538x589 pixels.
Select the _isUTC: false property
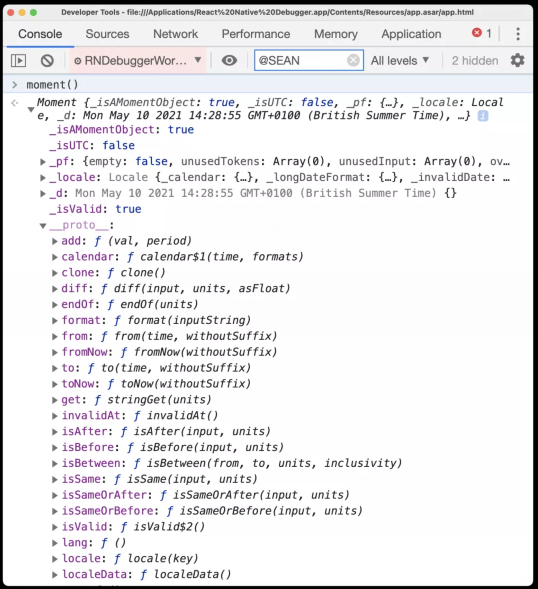coord(92,145)
